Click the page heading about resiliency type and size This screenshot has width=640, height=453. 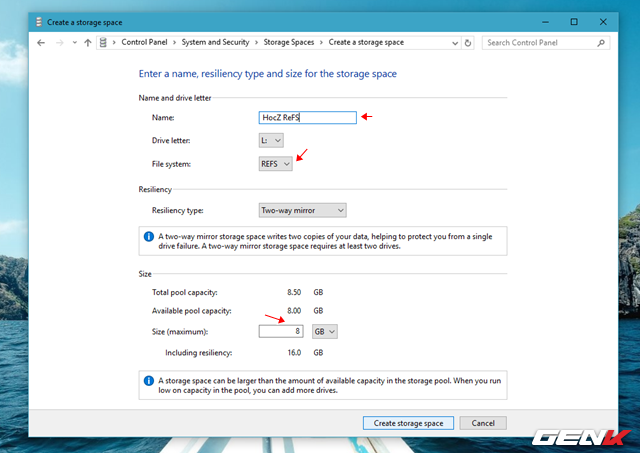point(268,74)
